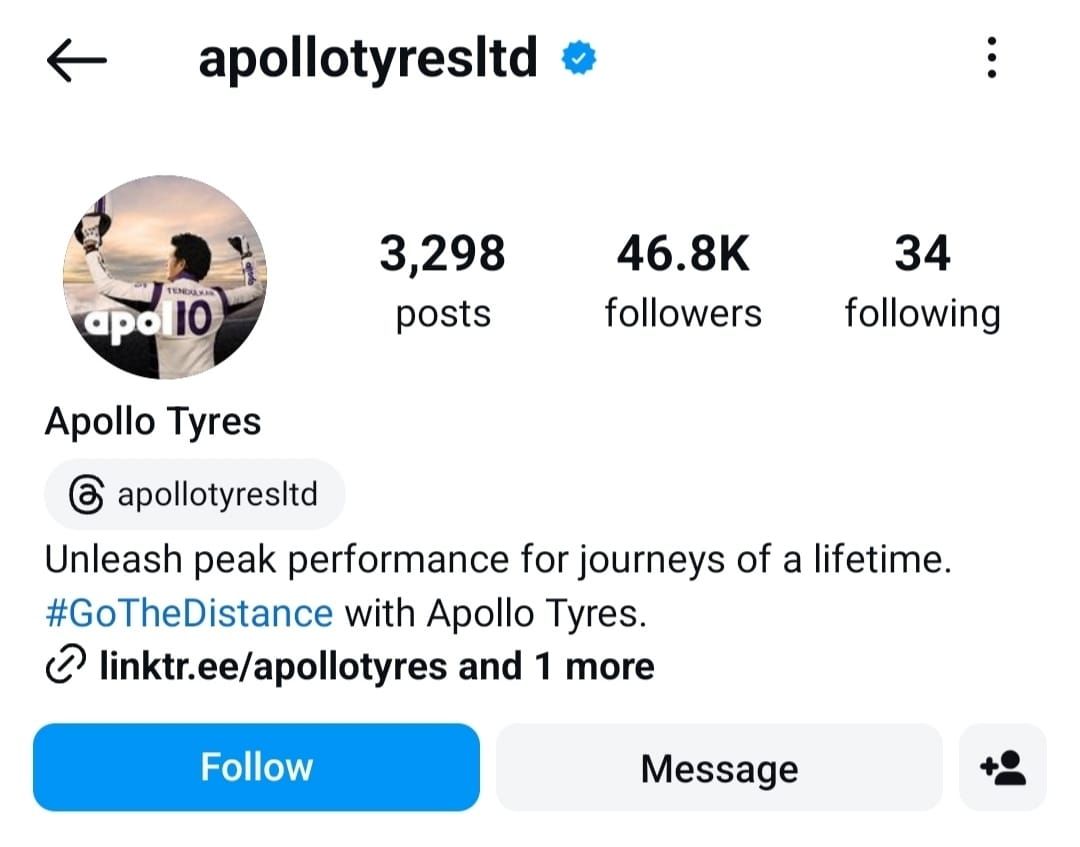Open the linktr.ee/apollotyres link
Viewport: 1080px width, 847px height.
pyautogui.click(x=270, y=665)
